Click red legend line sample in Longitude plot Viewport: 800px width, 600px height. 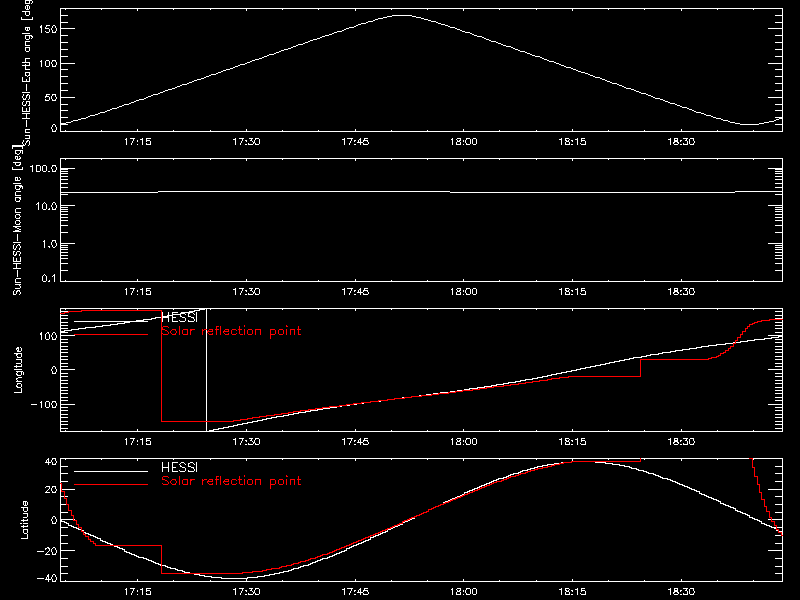[111, 335]
